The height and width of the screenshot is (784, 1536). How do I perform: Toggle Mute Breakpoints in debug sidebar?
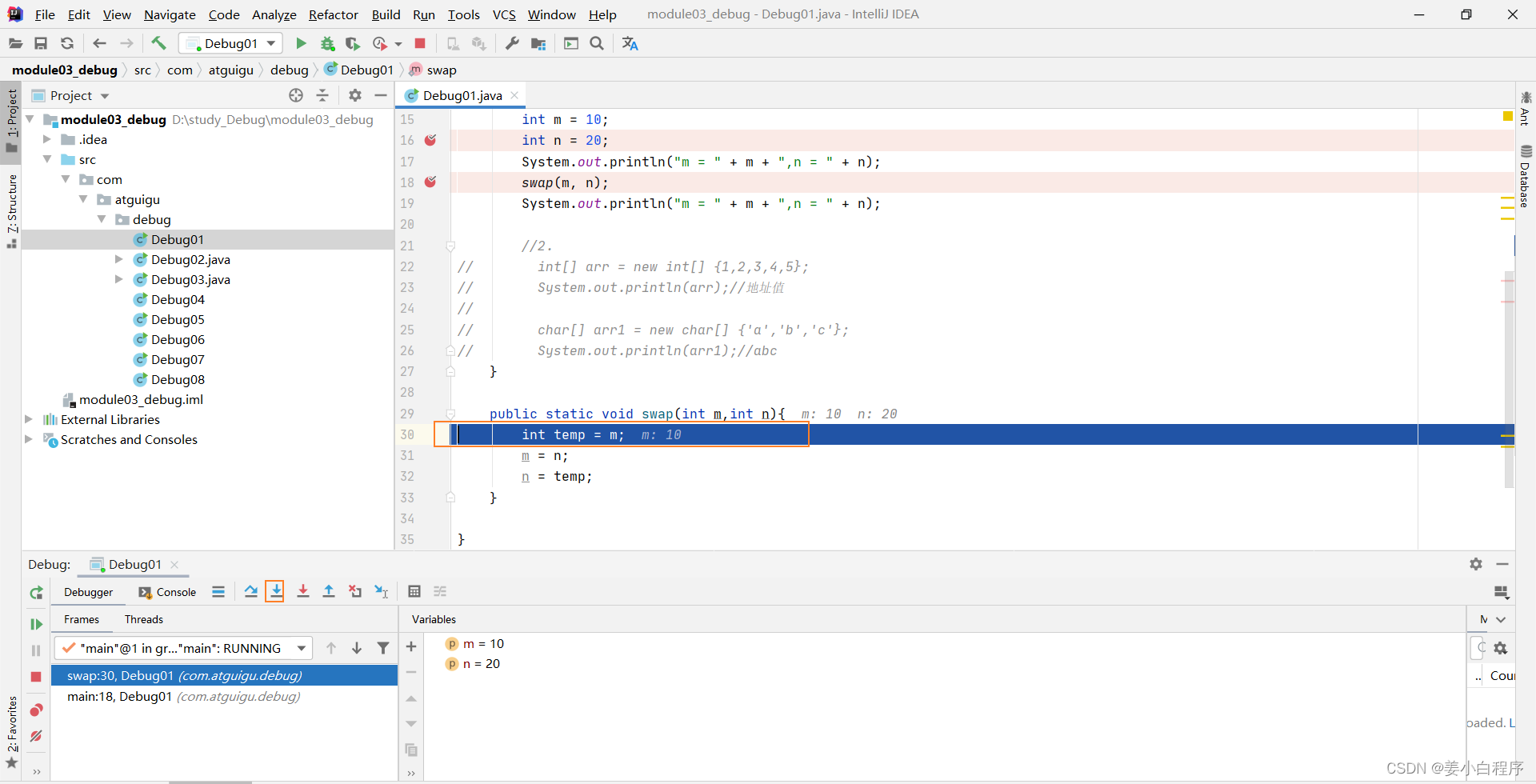coord(36,736)
